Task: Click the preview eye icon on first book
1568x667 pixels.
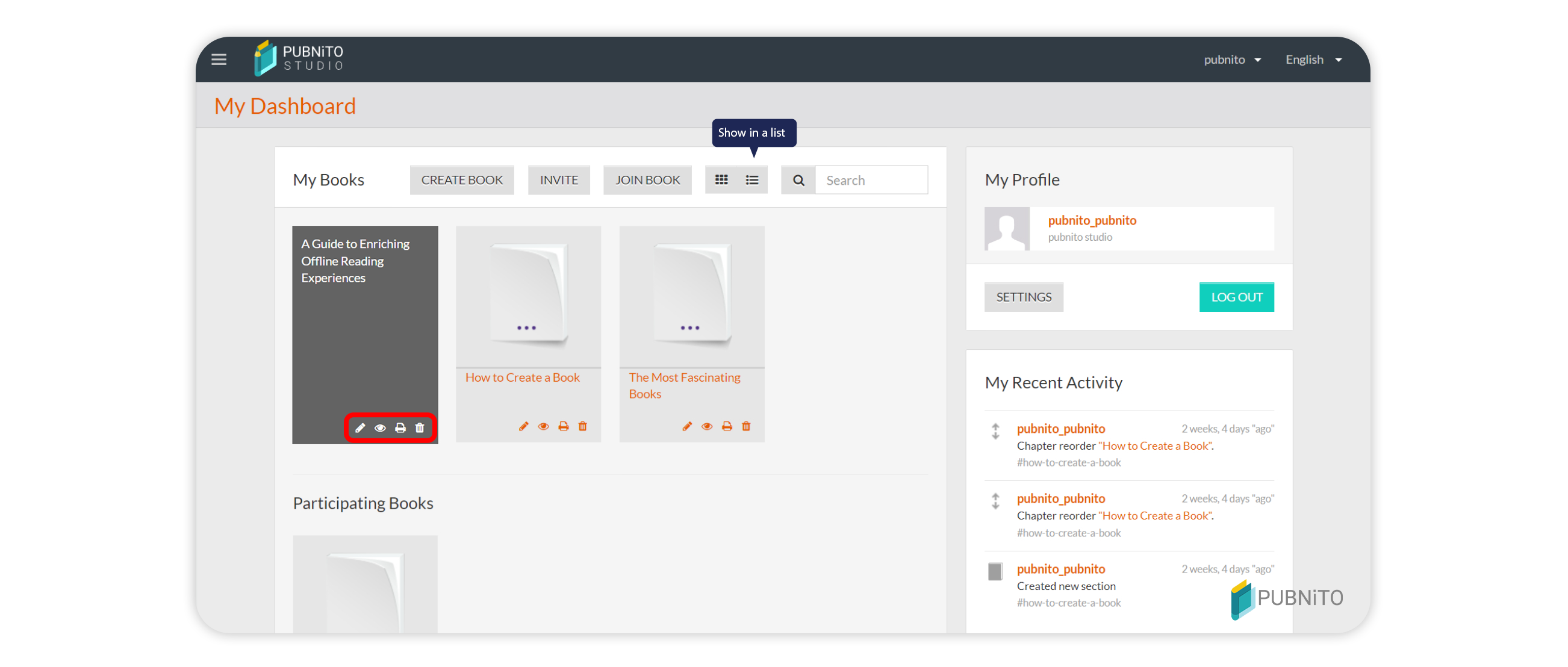Action: [380, 428]
